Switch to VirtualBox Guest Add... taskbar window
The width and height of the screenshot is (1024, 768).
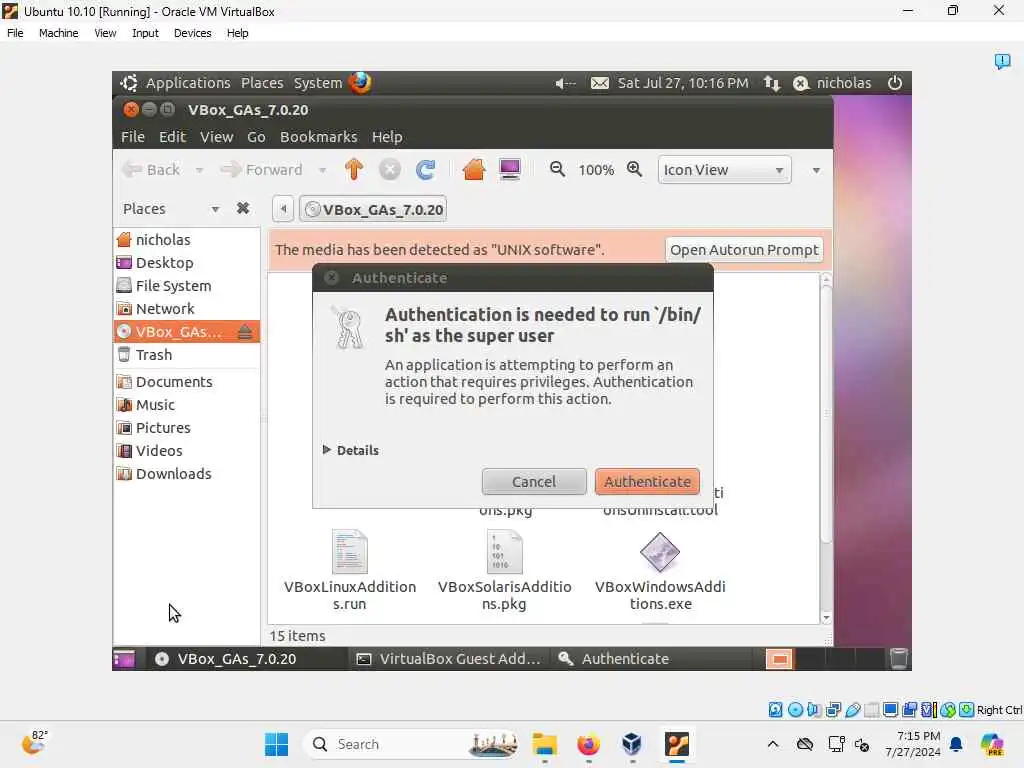coord(449,659)
